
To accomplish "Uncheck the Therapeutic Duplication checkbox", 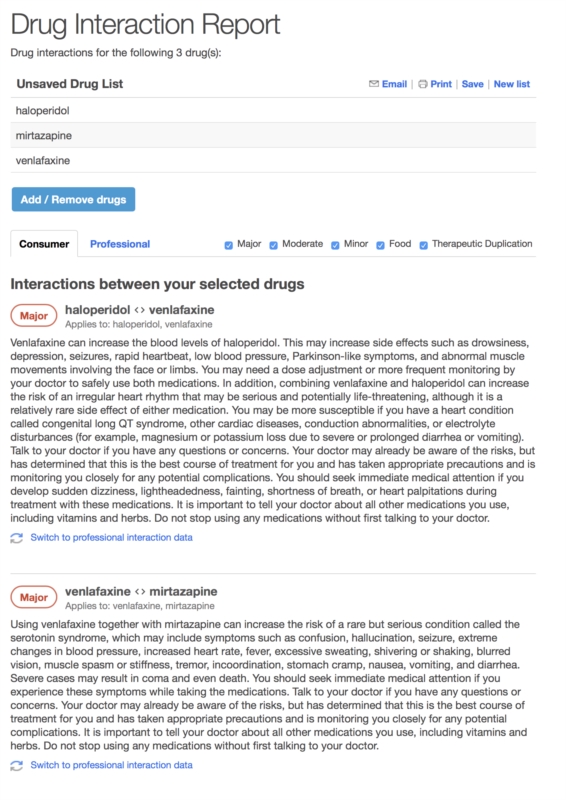I will click(x=423, y=245).
